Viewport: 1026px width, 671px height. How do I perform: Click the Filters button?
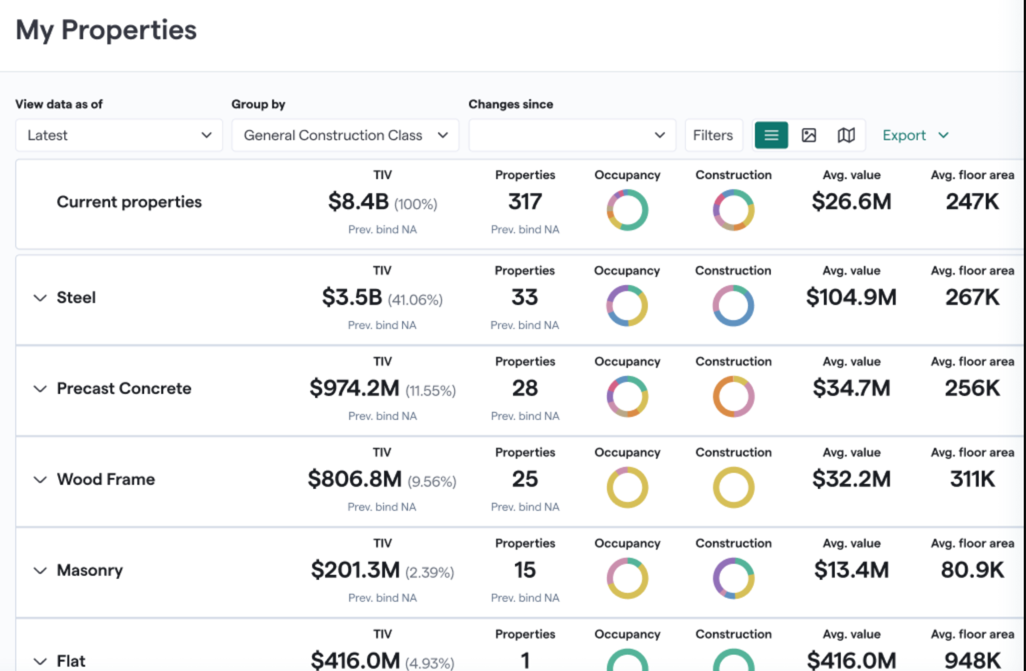[x=713, y=136]
